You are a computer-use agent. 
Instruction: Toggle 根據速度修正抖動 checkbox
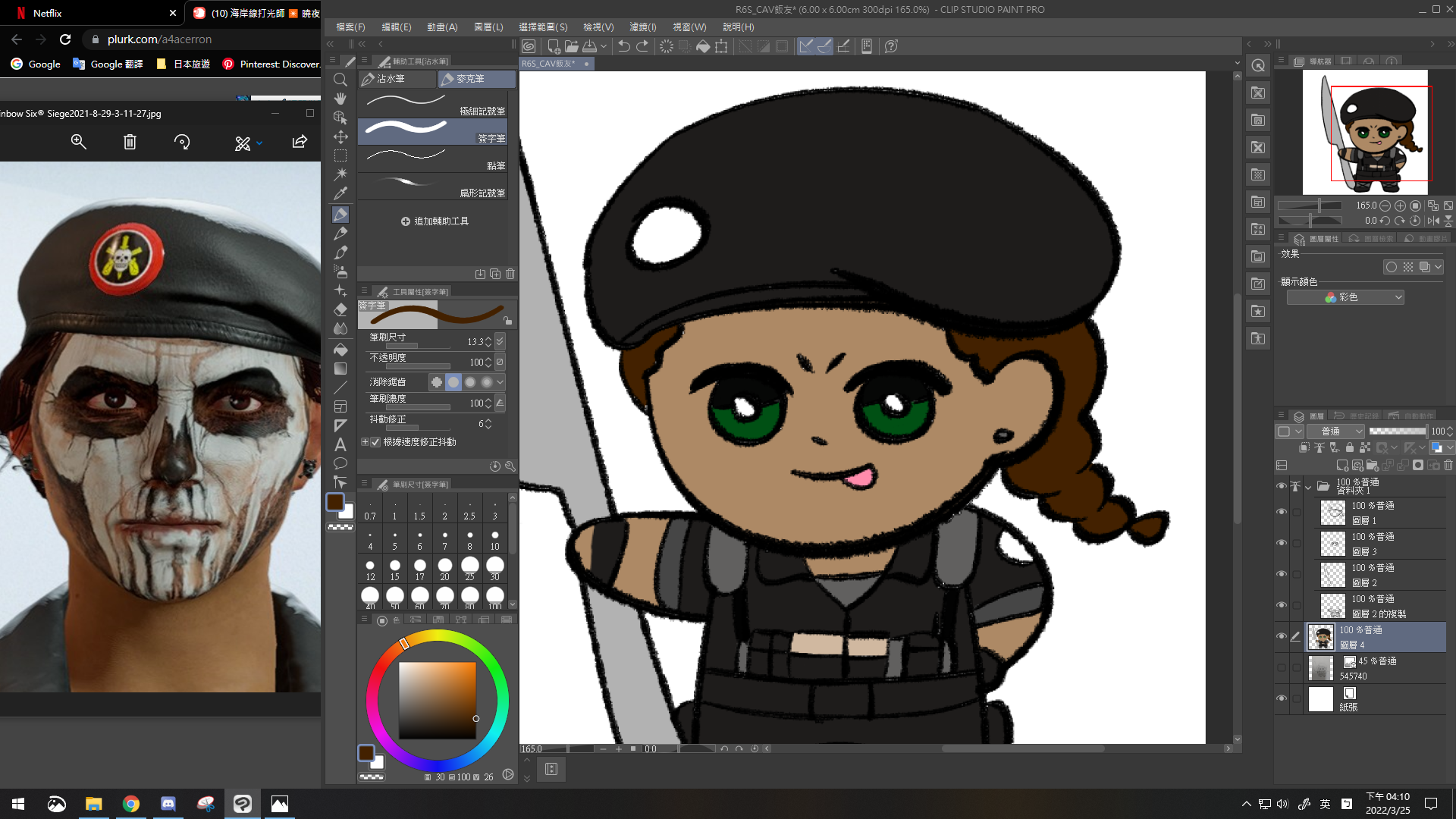pos(375,442)
